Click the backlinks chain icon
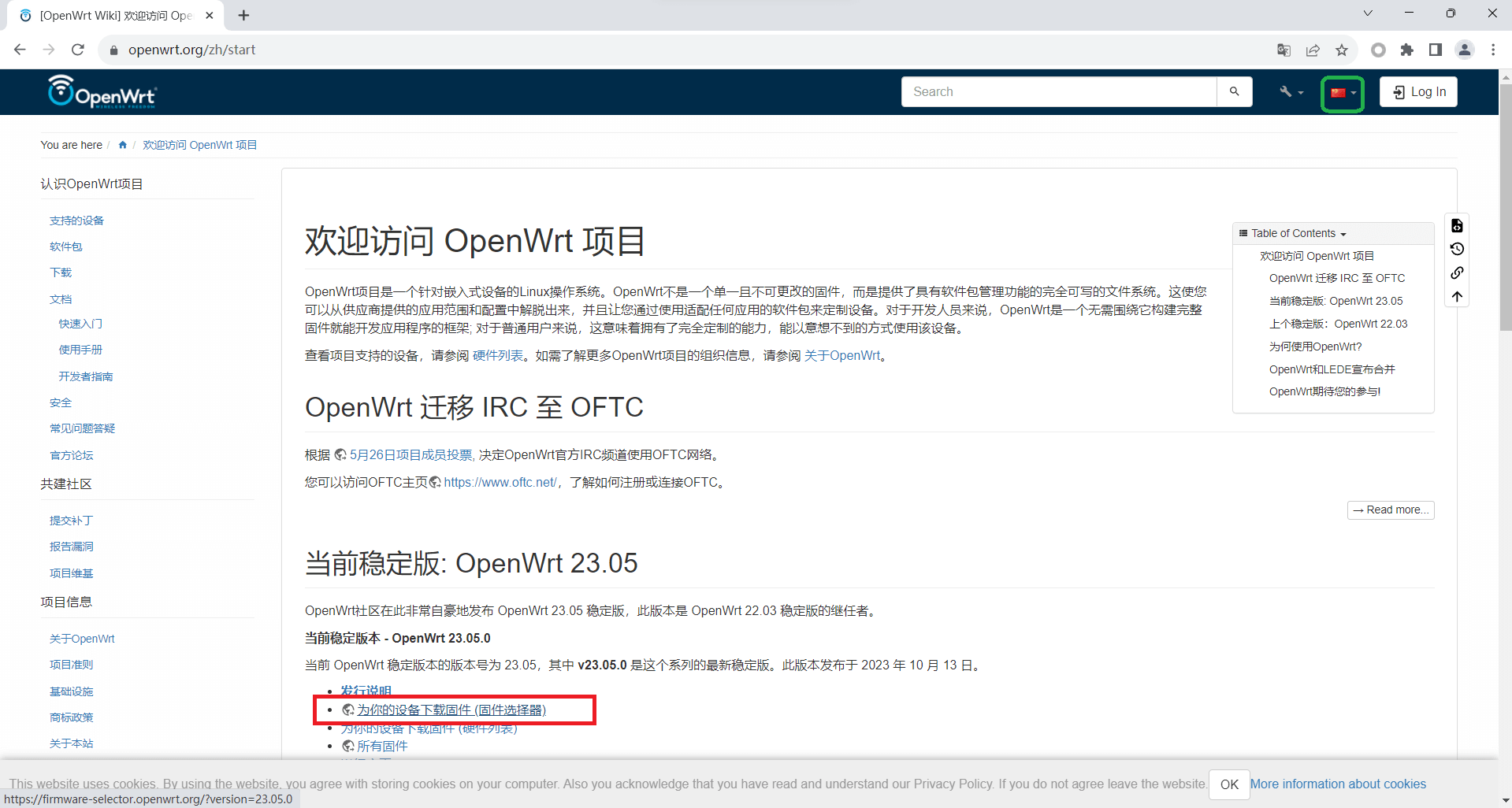The width and height of the screenshot is (1512, 808). pos(1457,272)
